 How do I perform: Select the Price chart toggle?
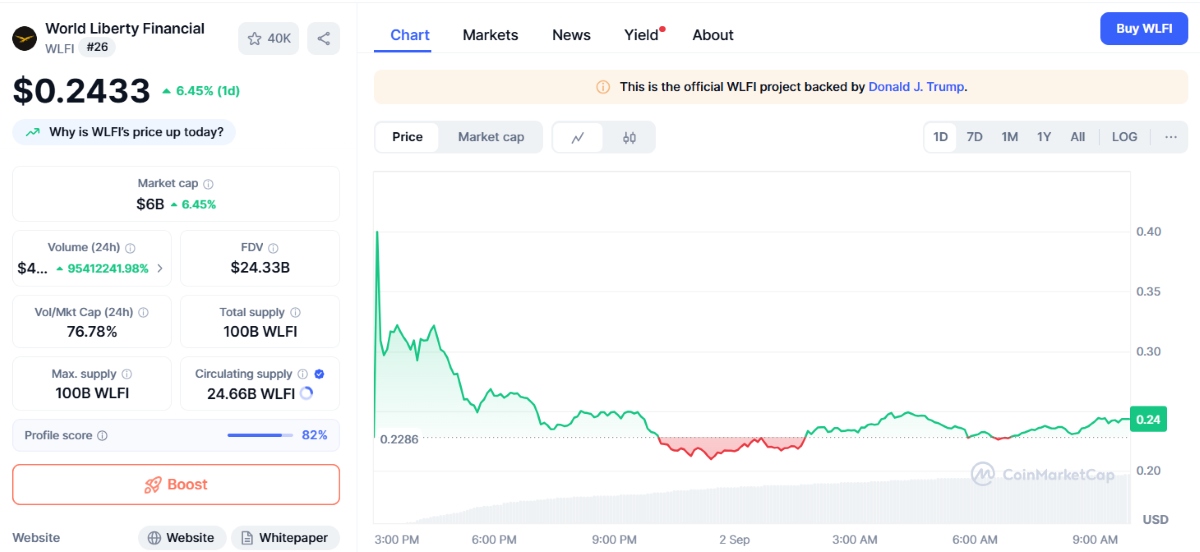coord(407,137)
